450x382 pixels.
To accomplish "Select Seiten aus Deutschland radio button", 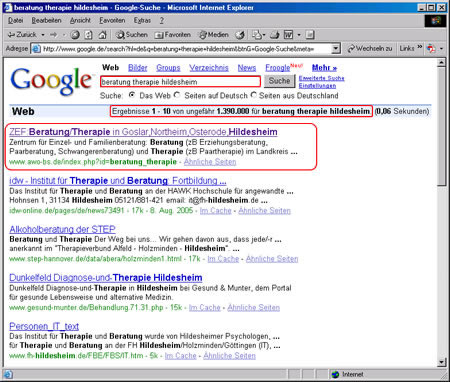I will tap(254, 95).
